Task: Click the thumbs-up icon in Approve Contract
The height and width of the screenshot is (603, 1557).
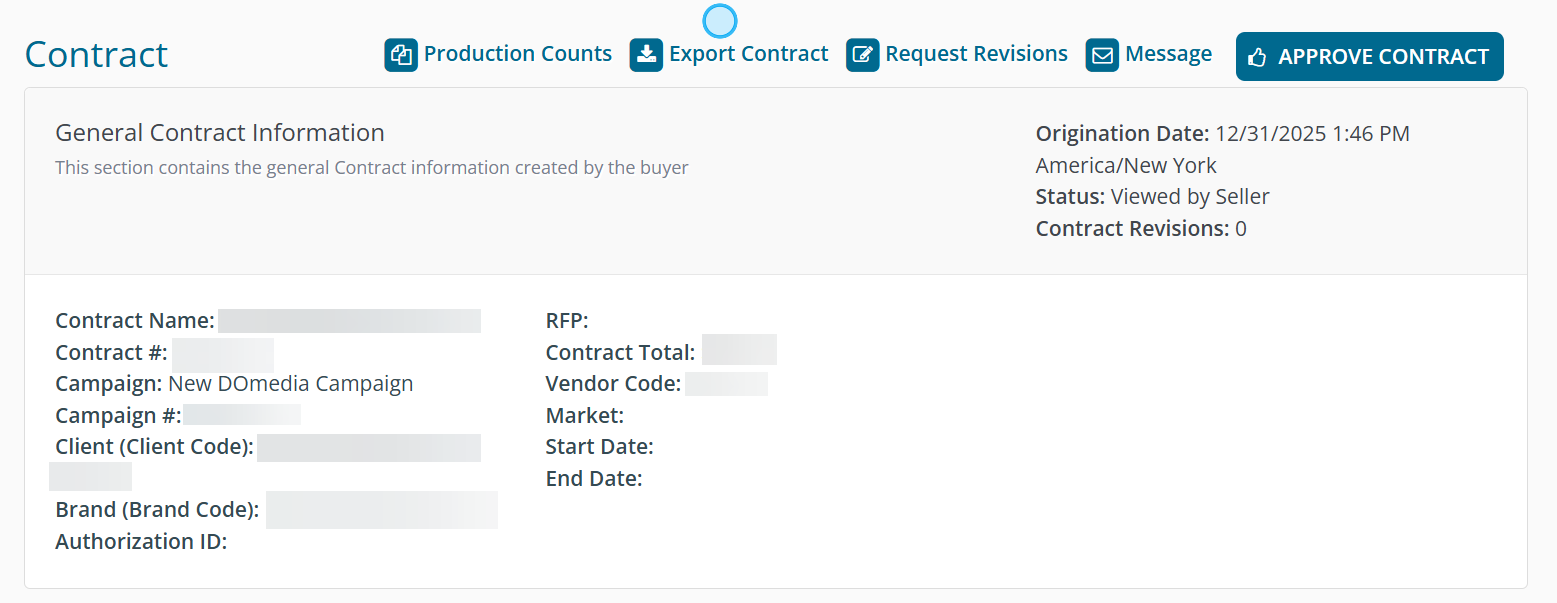Action: (1257, 57)
